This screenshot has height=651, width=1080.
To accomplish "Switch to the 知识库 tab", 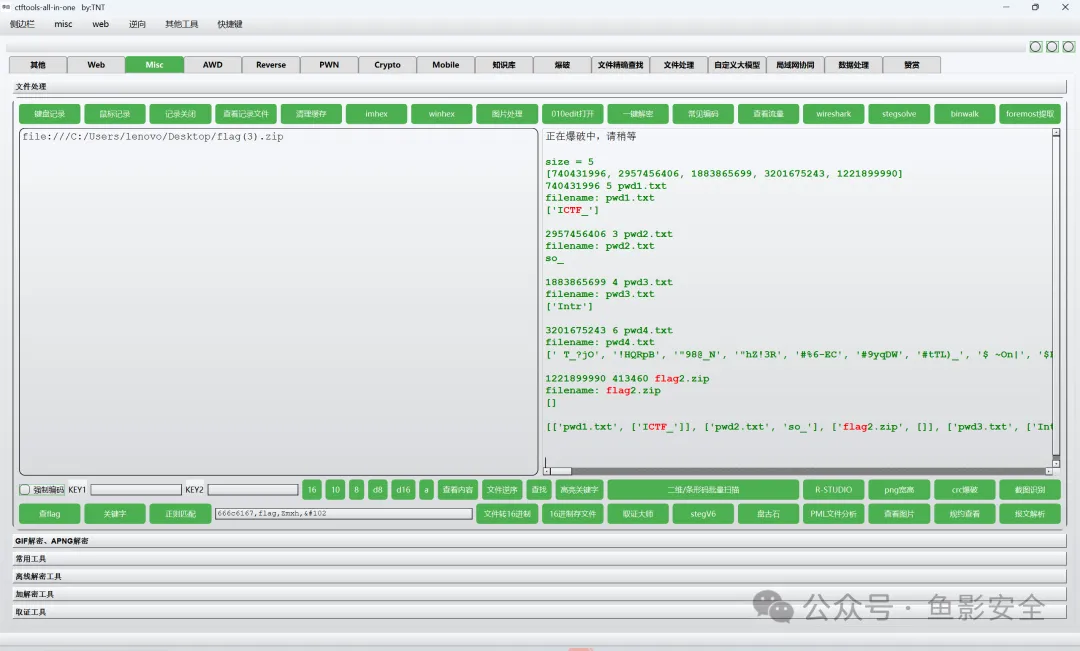I will [503, 65].
